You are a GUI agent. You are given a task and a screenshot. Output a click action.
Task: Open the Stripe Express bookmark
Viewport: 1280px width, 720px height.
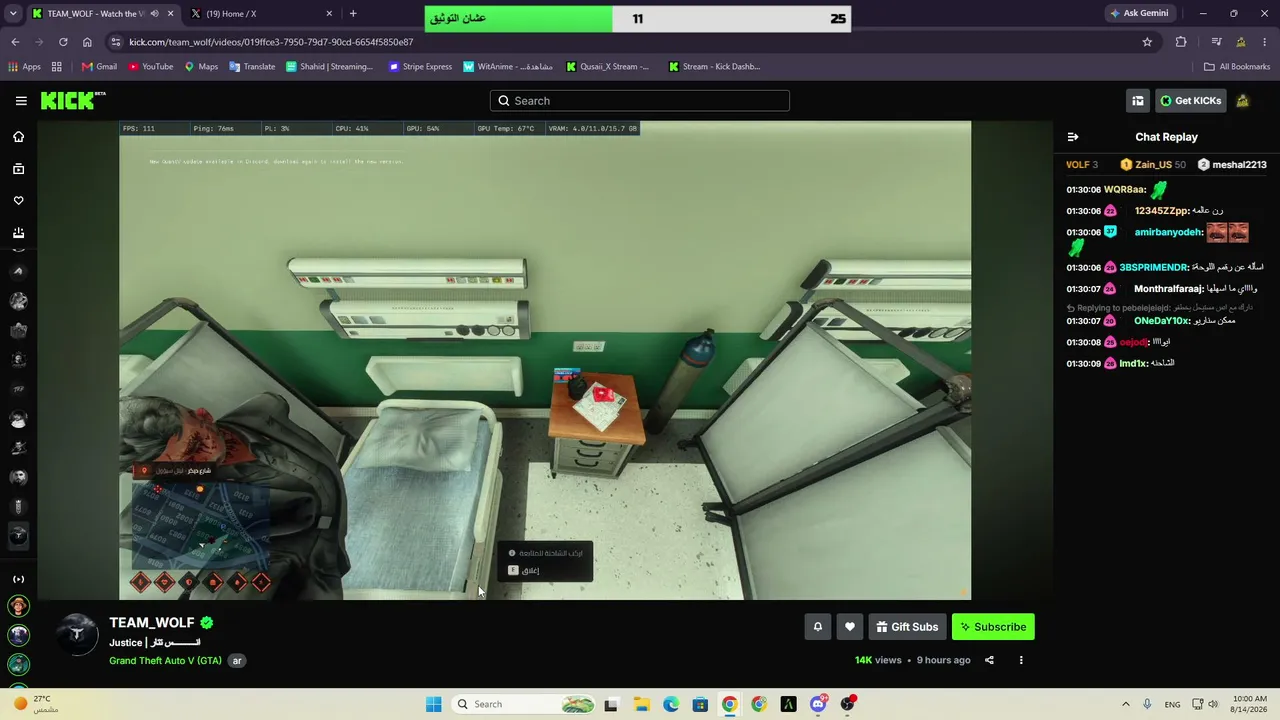click(420, 67)
